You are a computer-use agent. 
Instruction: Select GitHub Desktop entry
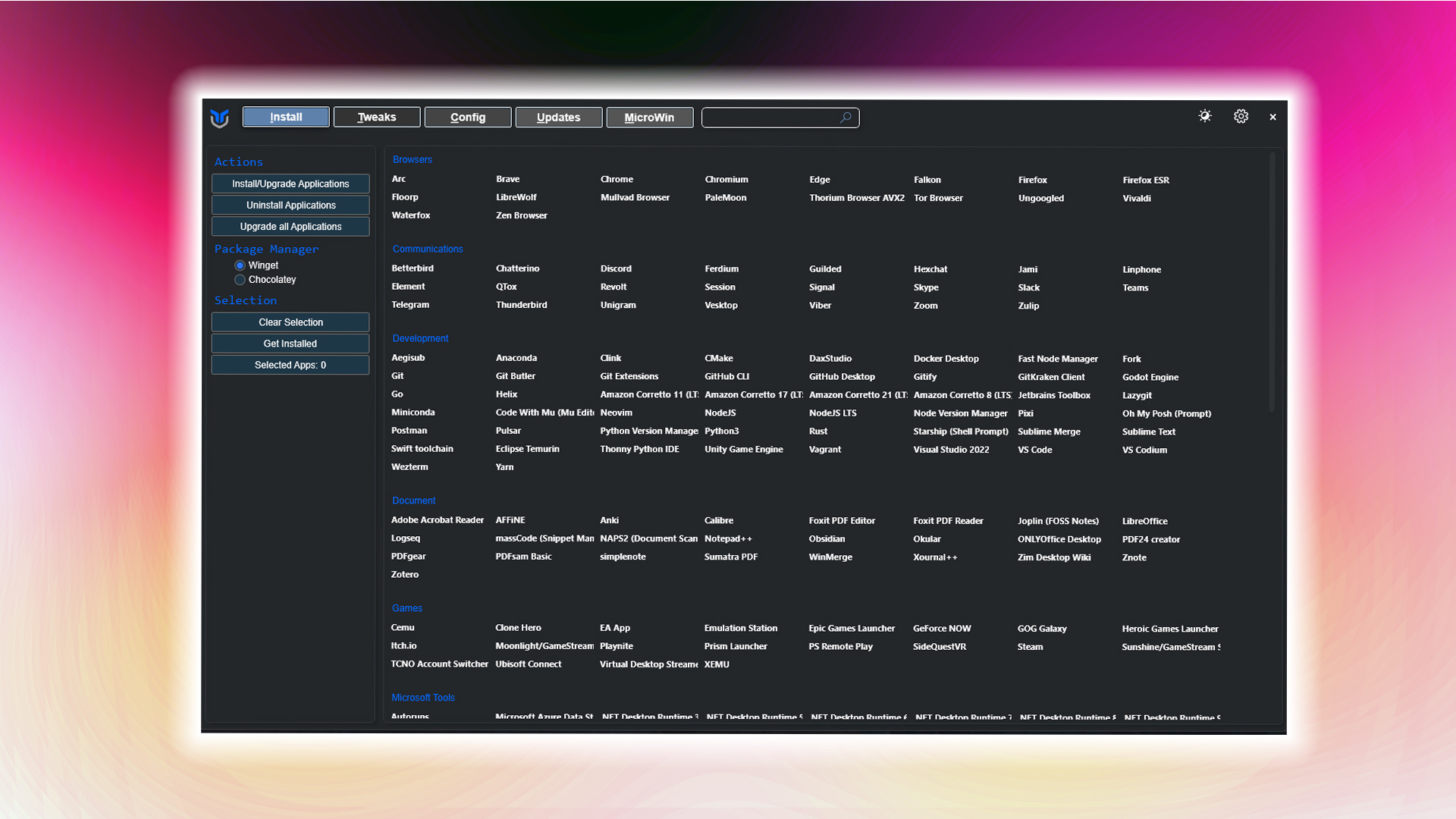click(x=842, y=377)
